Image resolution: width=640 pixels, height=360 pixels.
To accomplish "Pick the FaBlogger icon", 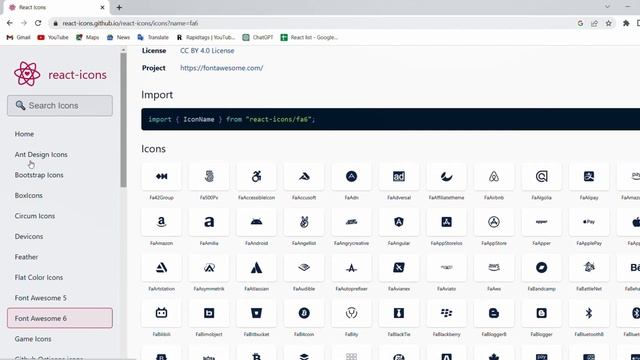I will click(542, 313).
